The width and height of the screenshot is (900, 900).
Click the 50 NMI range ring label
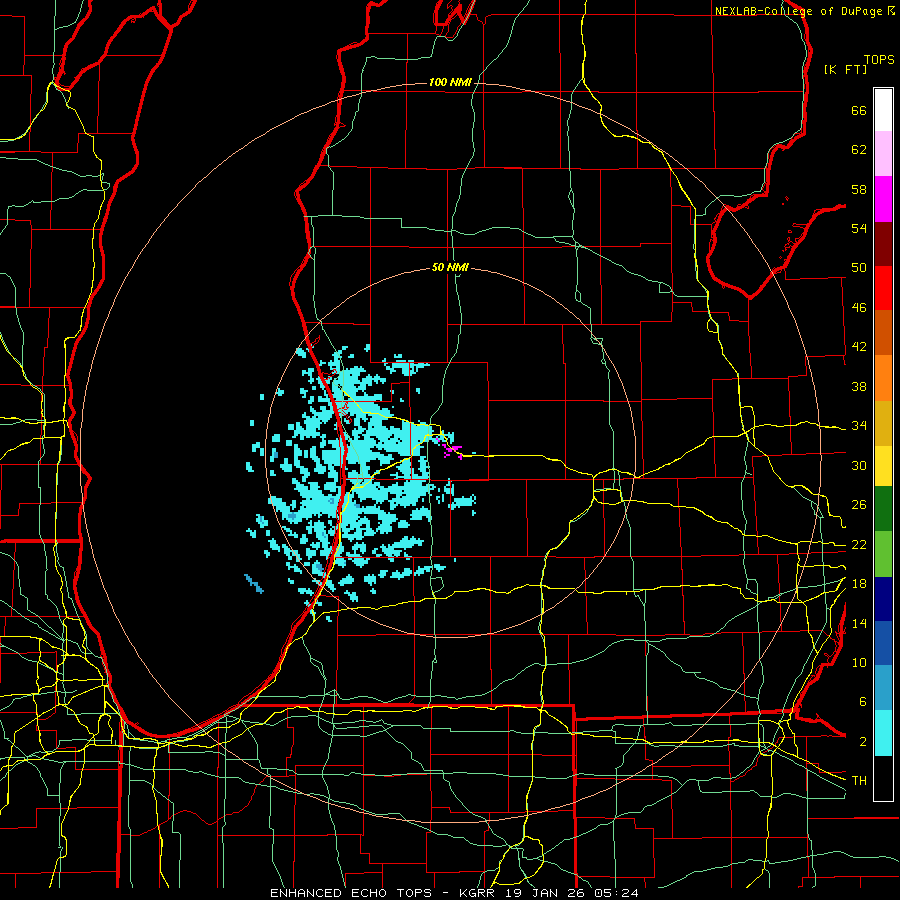coord(450,267)
